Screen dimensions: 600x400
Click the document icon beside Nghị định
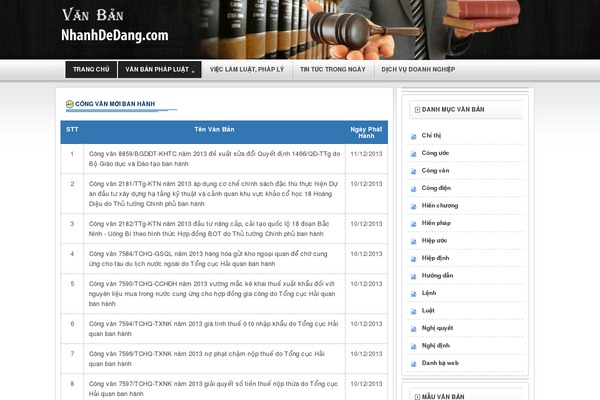(x=413, y=346)
